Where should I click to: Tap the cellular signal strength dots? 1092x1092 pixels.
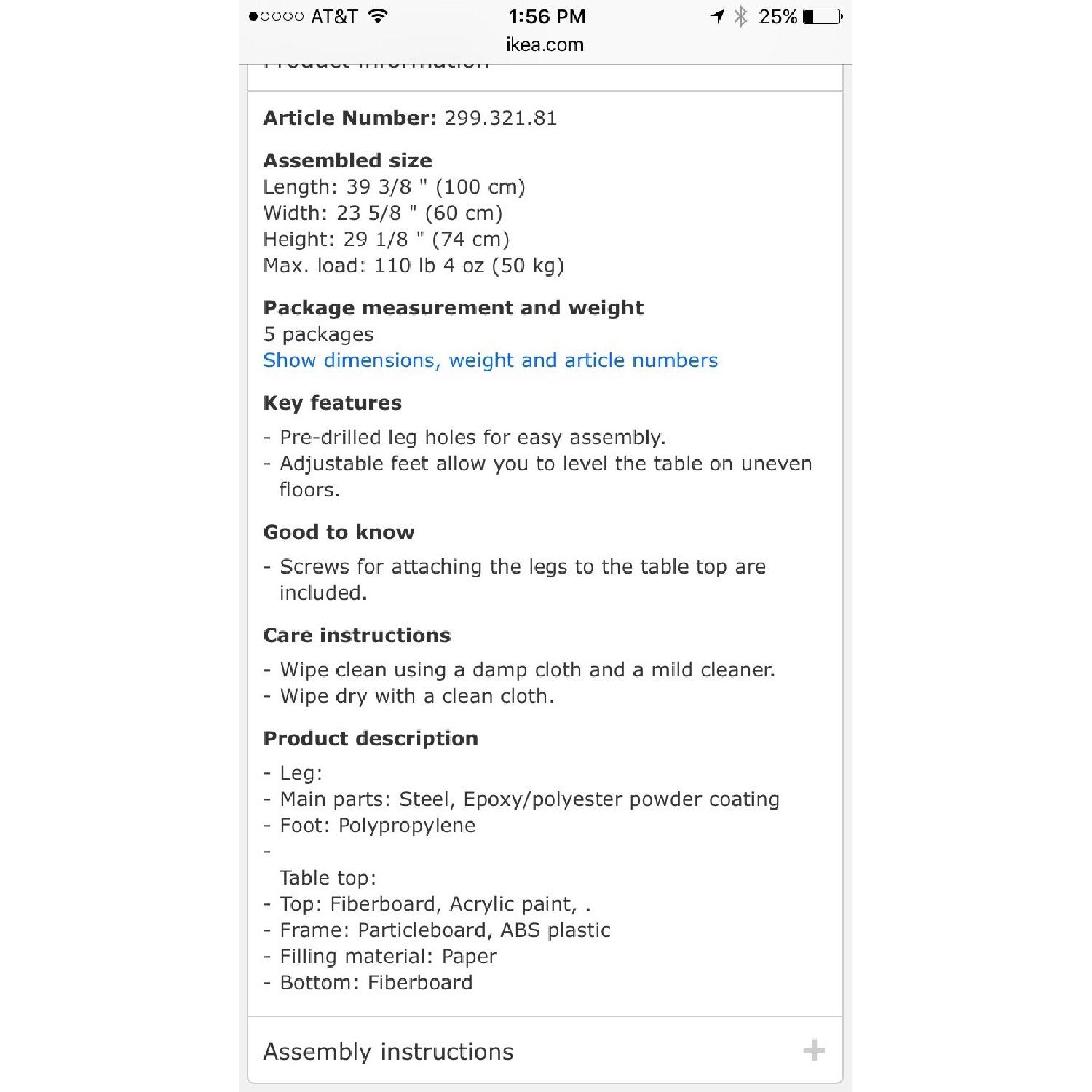point(276,16)
